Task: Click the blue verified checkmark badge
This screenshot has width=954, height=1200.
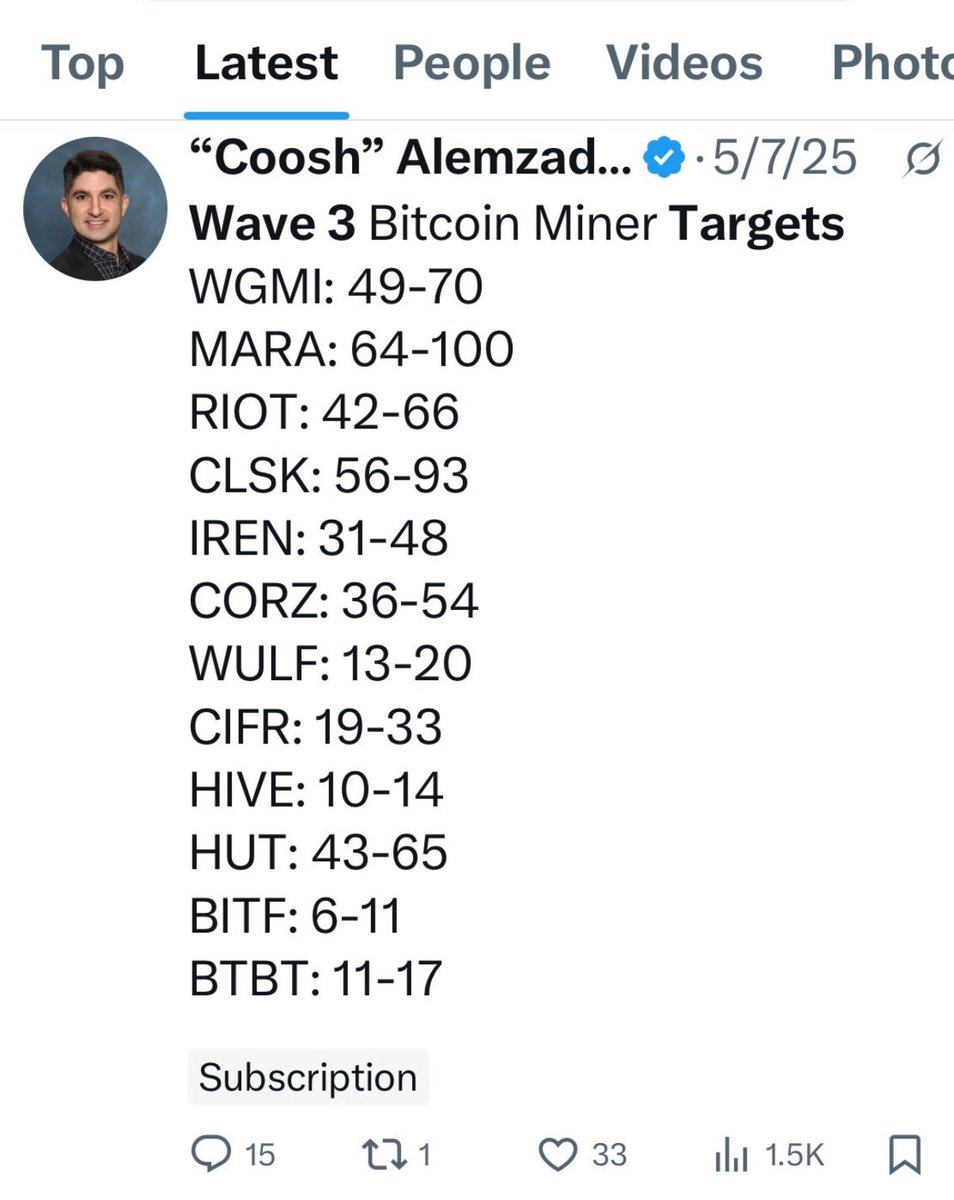Action: coord(664,159)
